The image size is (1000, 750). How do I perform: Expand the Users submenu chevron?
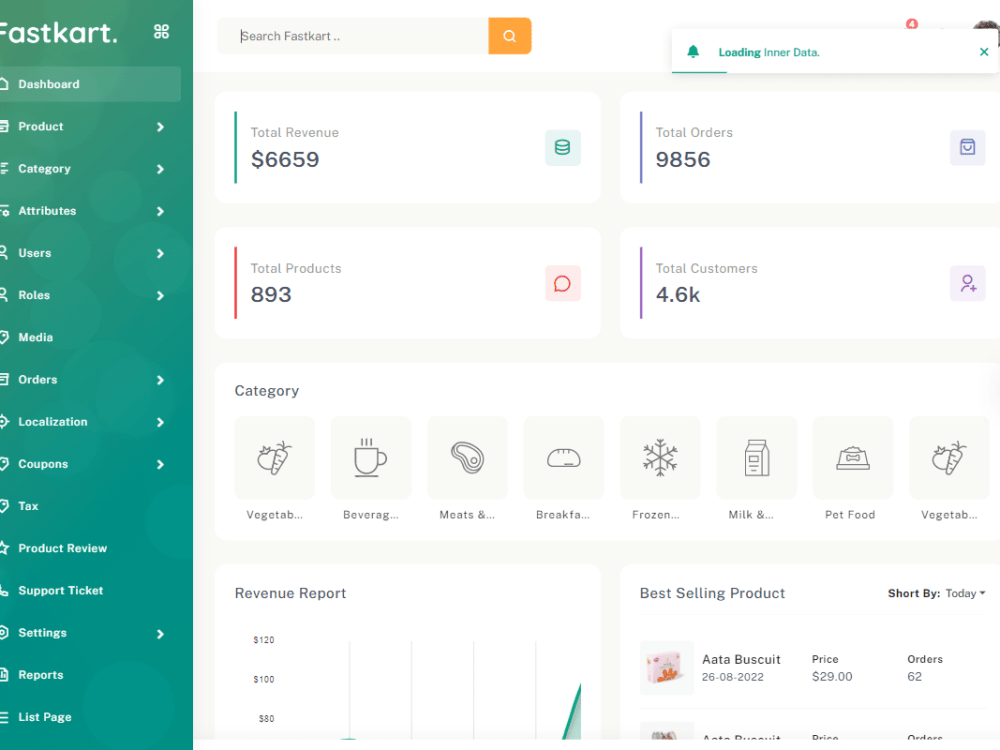pyautogui.click(x=160, y=253)
